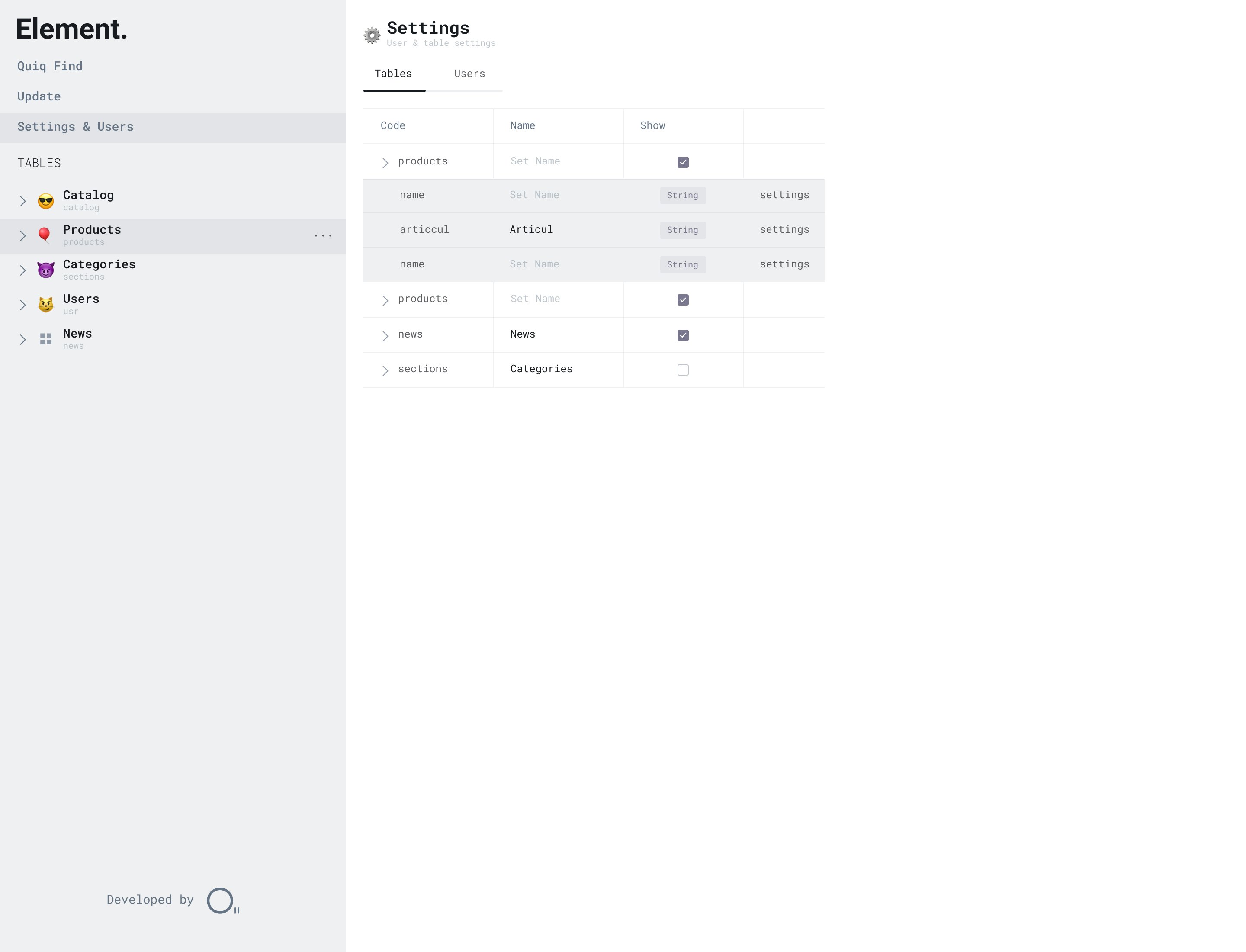Enable the Show checkbox for sections

click(683, 370)
